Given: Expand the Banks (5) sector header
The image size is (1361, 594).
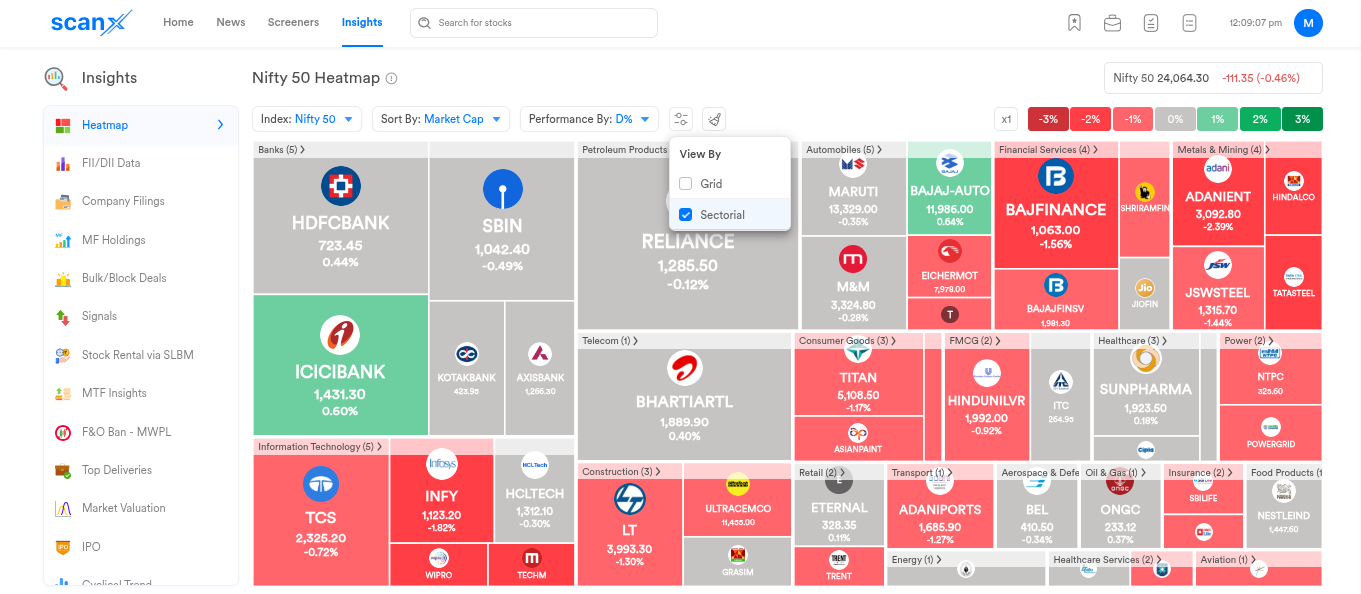Looking at the screenshot, I should tap(281, 150).
